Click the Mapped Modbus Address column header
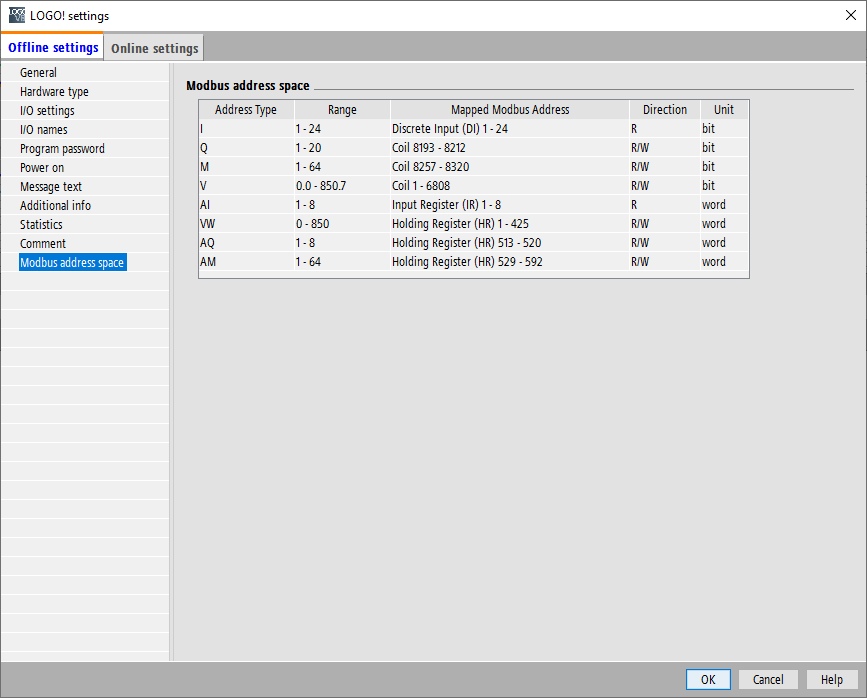 point(510,110)
